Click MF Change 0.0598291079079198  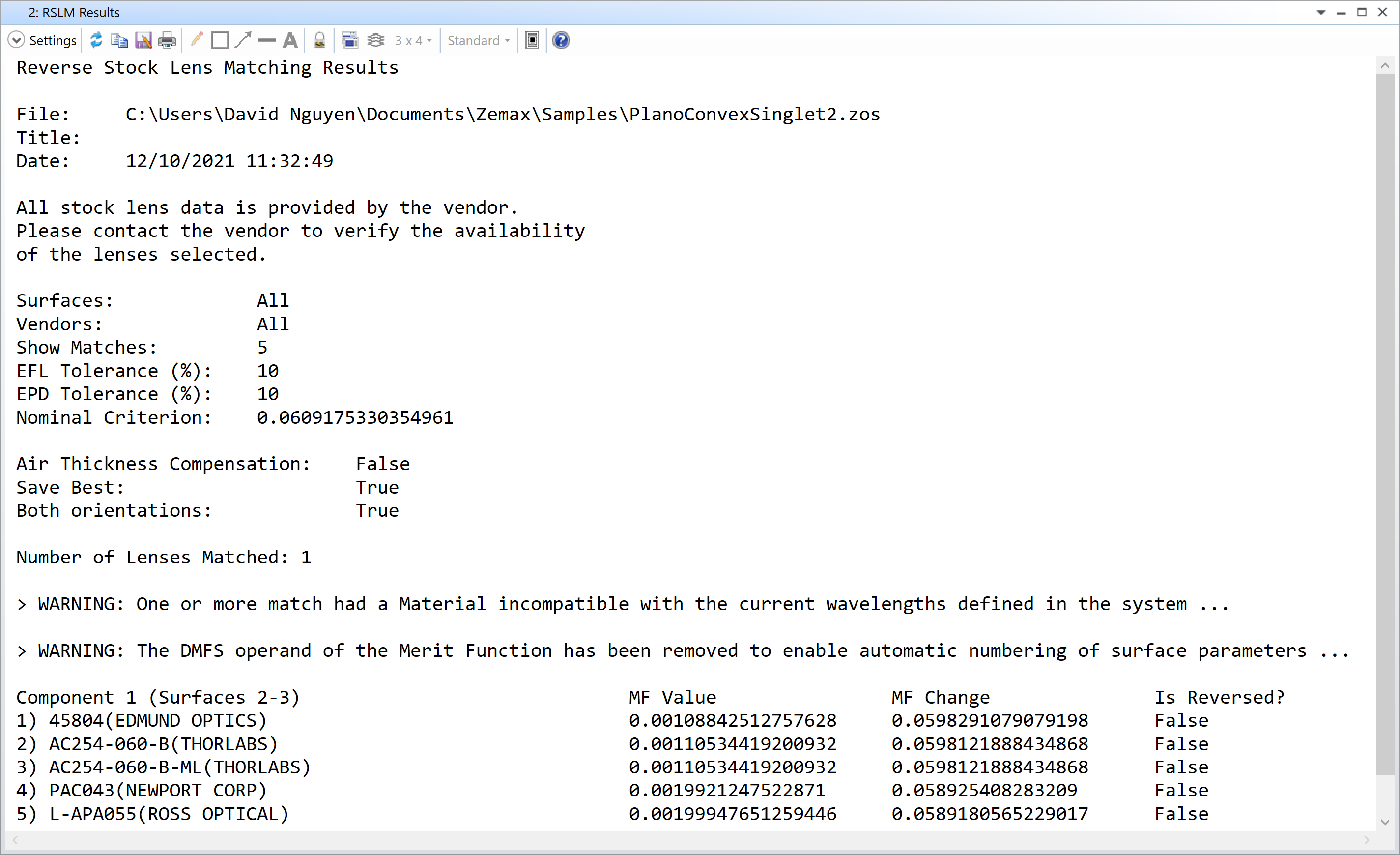(990, 720)
